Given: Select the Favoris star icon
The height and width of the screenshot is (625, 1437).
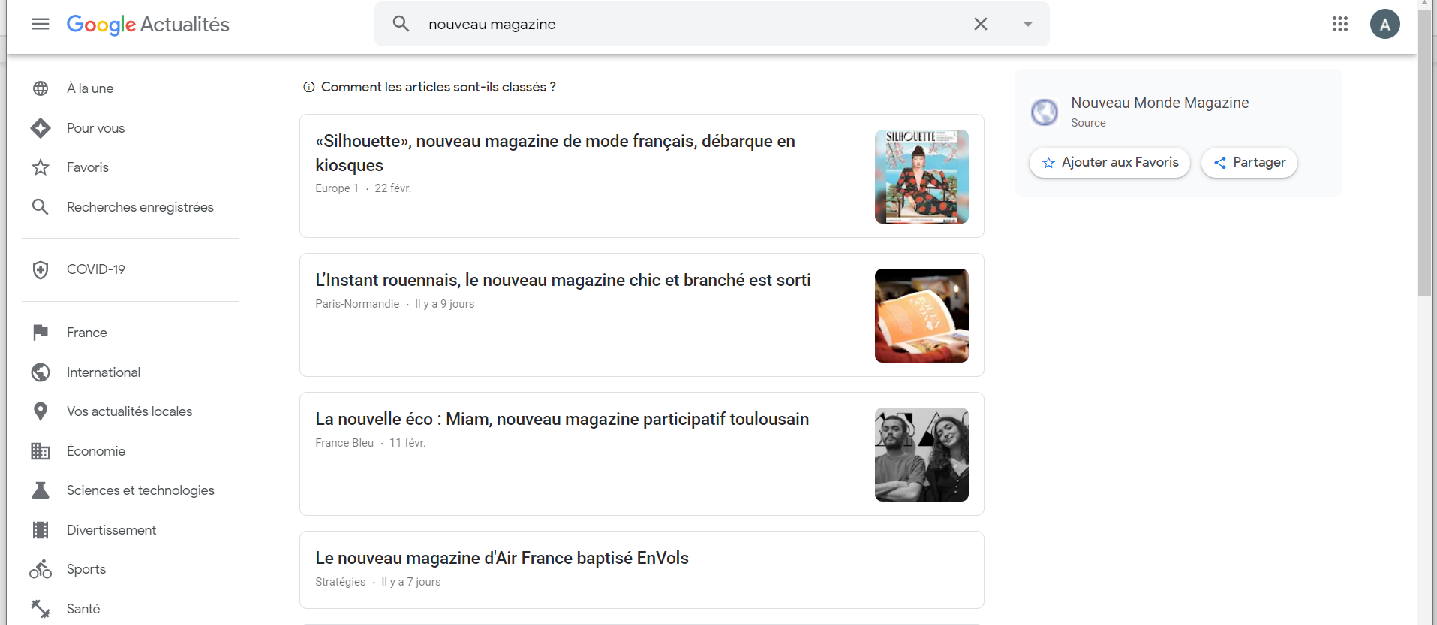Looking at the screenshot, I should tap(41, 167).
